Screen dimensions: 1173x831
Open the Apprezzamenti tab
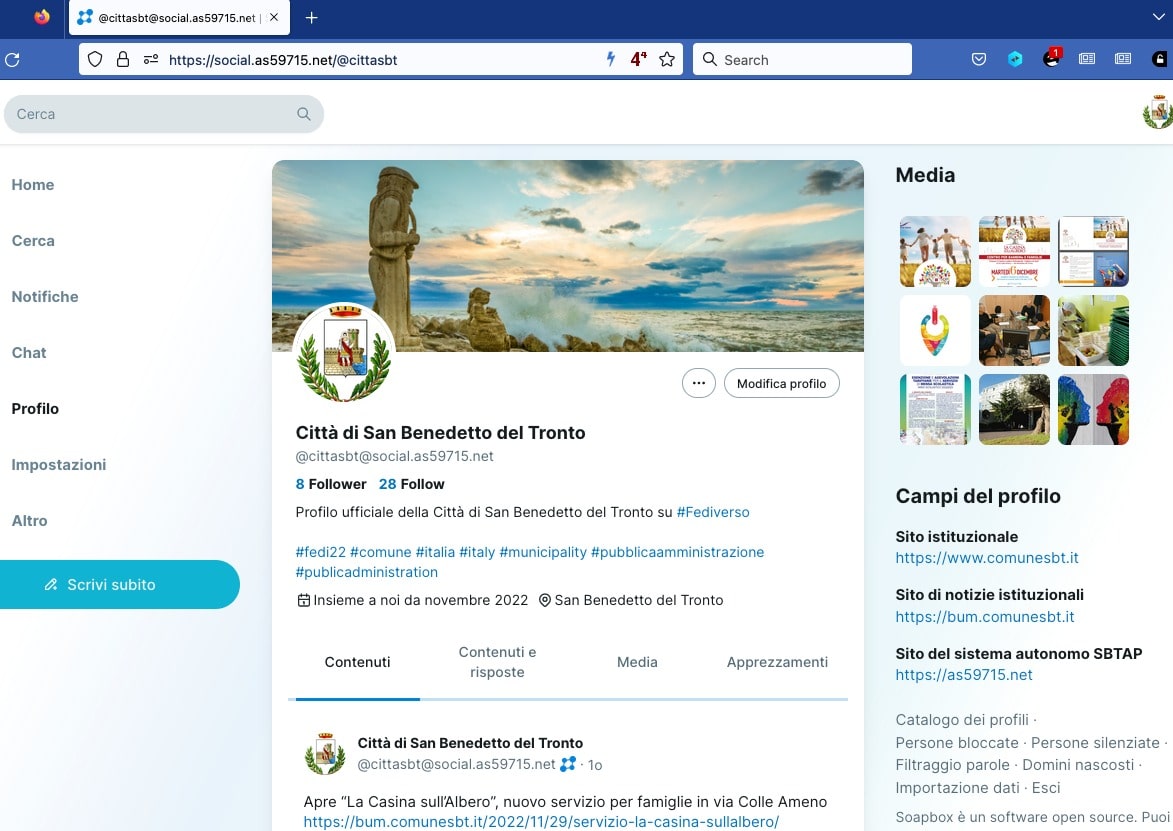pos(777,662)
